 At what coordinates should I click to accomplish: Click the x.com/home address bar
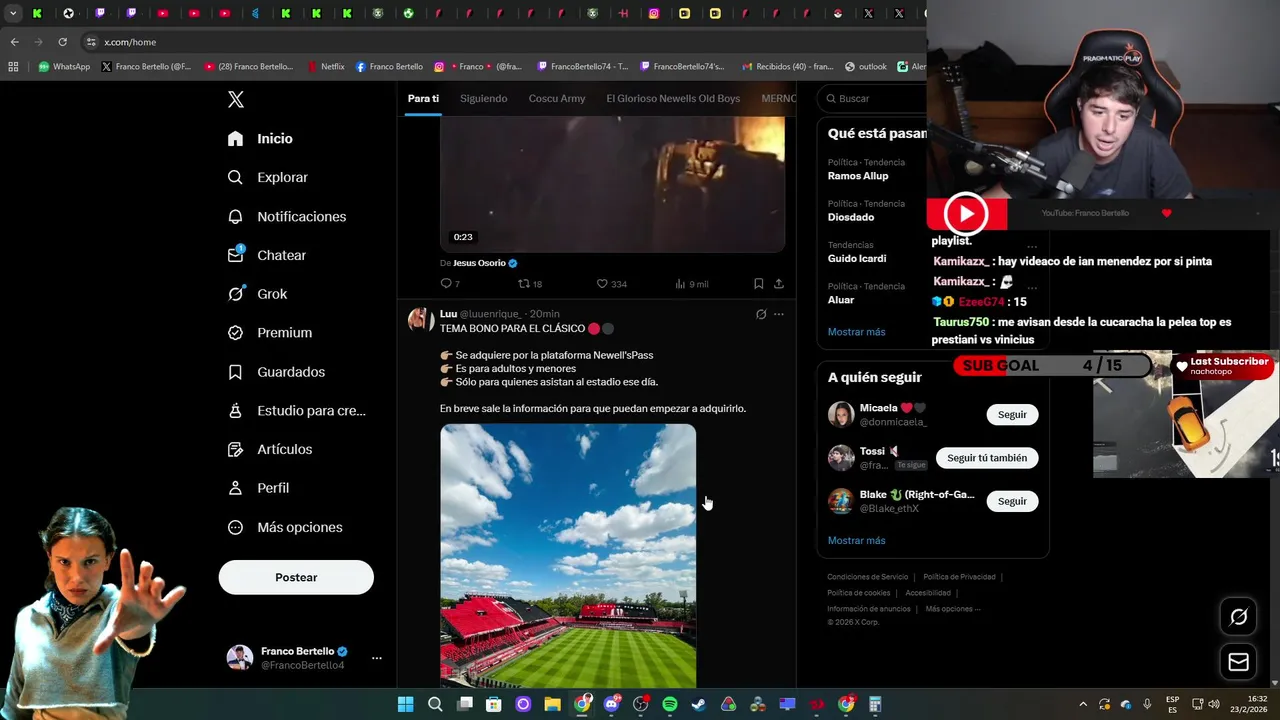tap(500, 42)
